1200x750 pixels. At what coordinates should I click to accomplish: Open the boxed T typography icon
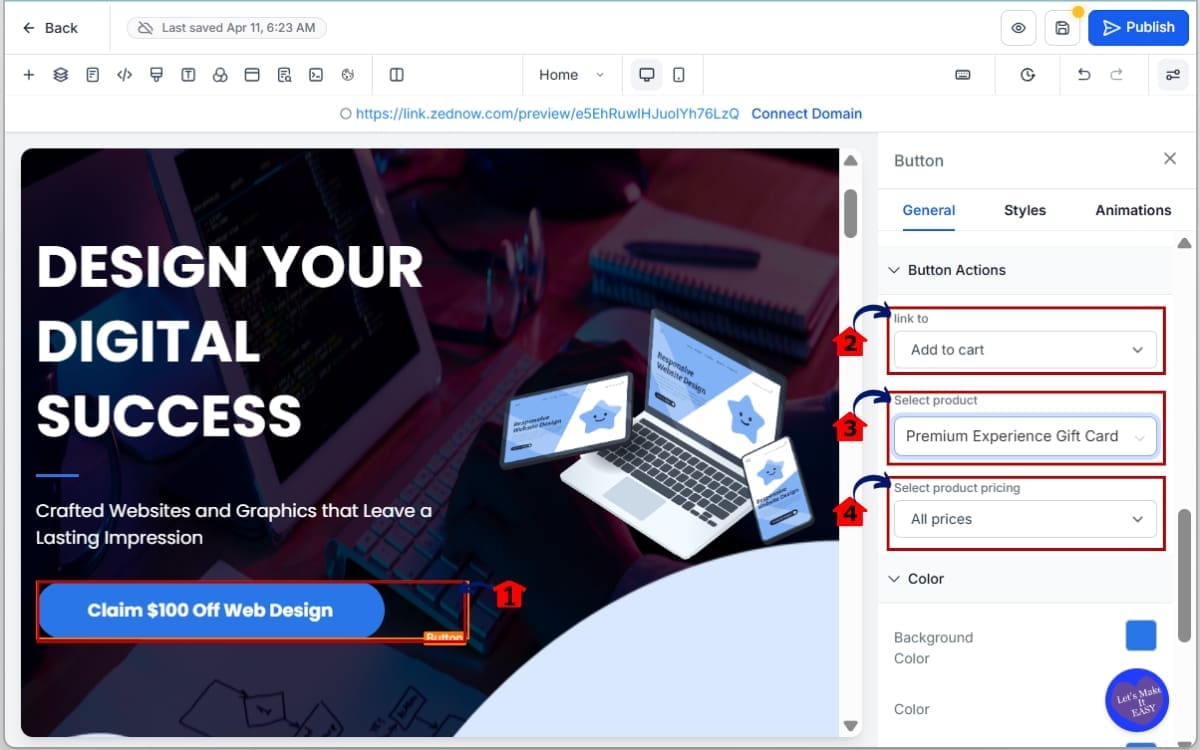[x=188, y=75]
